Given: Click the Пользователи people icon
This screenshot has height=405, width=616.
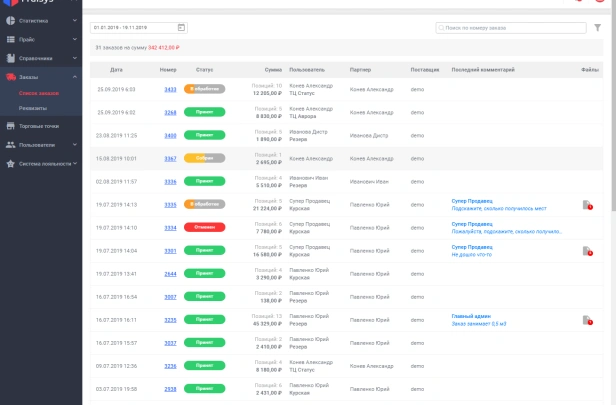Looking at the screenshot, I should click(x=9, y=145).
